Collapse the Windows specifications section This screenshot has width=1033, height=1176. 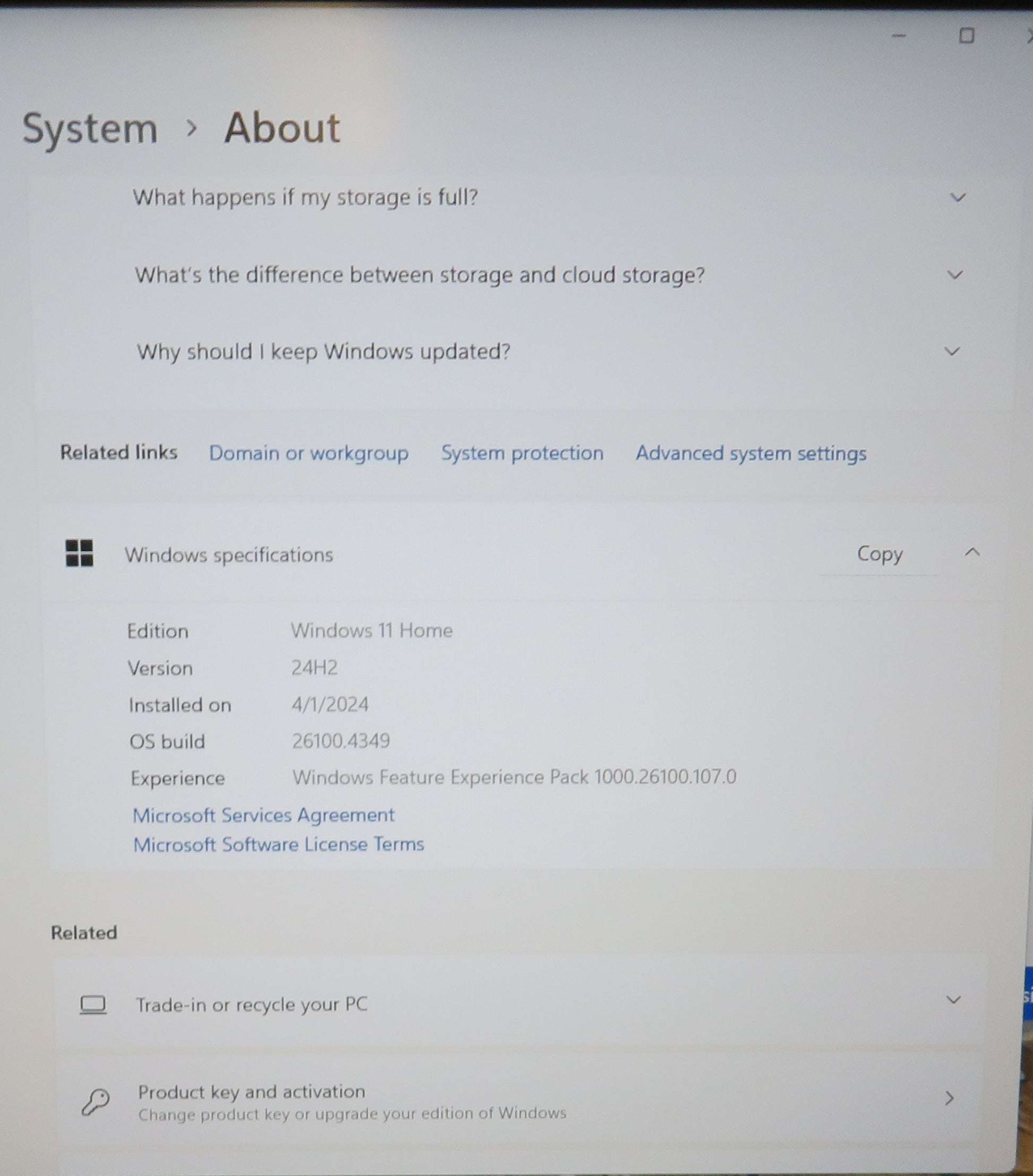pos(972,552)
